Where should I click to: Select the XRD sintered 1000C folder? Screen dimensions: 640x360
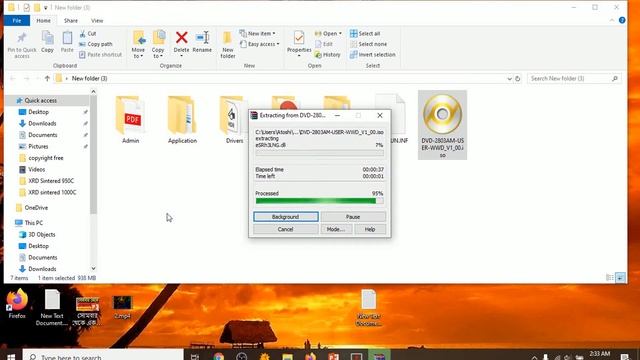[52, 192]
